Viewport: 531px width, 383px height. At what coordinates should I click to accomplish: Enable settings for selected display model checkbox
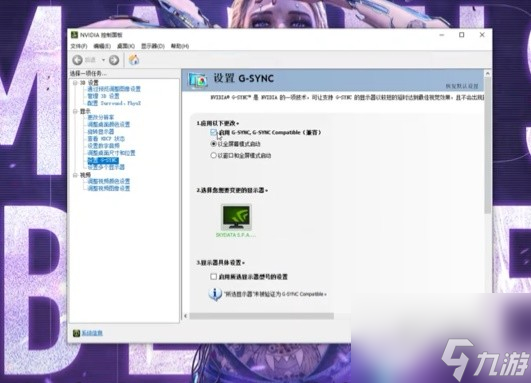point(213,277)
